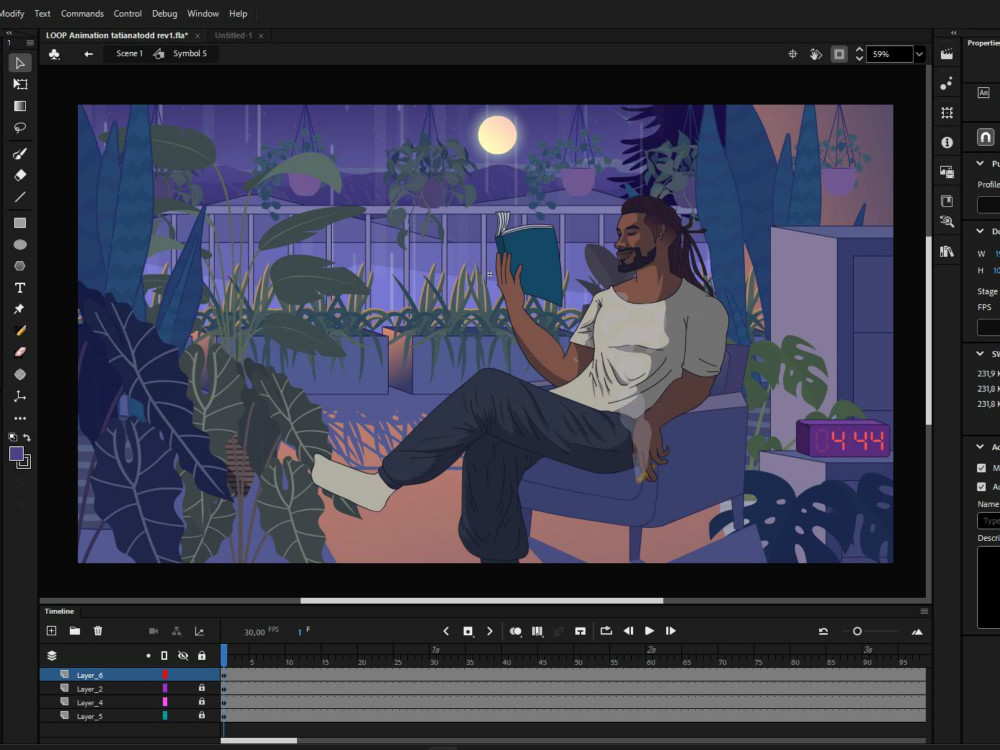
Task: Select the Free Transform tool
Action: [20, 84]
